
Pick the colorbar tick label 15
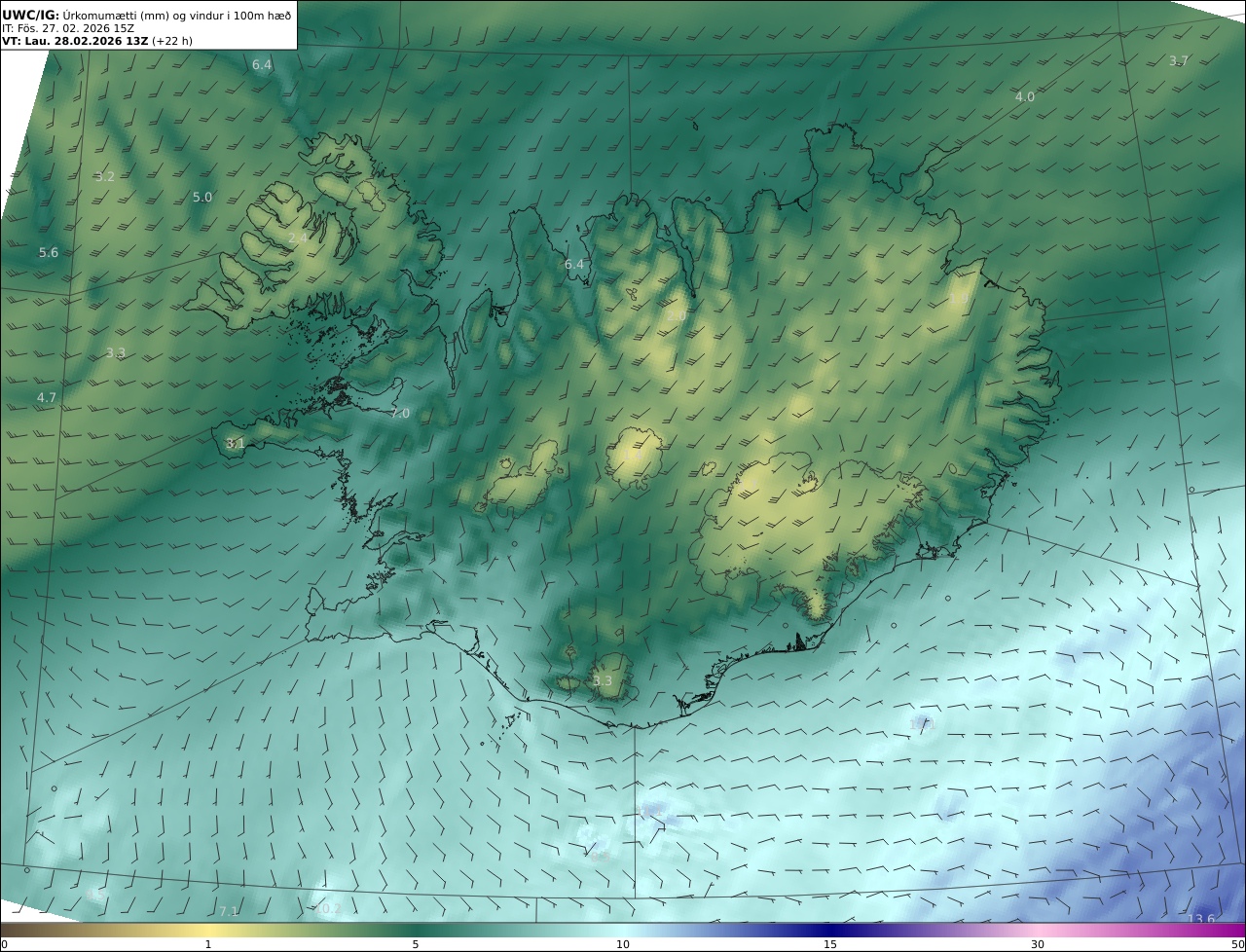[x=830, y=944]
